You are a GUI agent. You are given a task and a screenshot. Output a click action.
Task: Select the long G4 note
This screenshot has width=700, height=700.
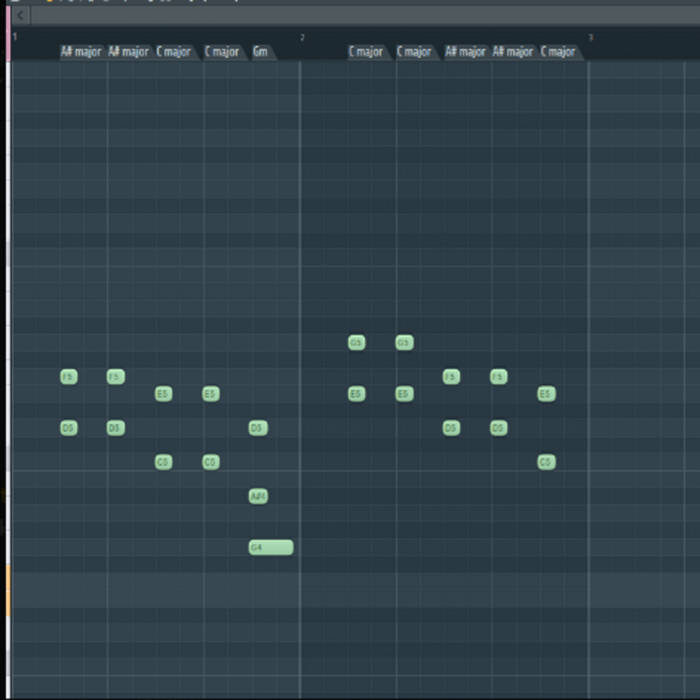[x=271, y=547]
